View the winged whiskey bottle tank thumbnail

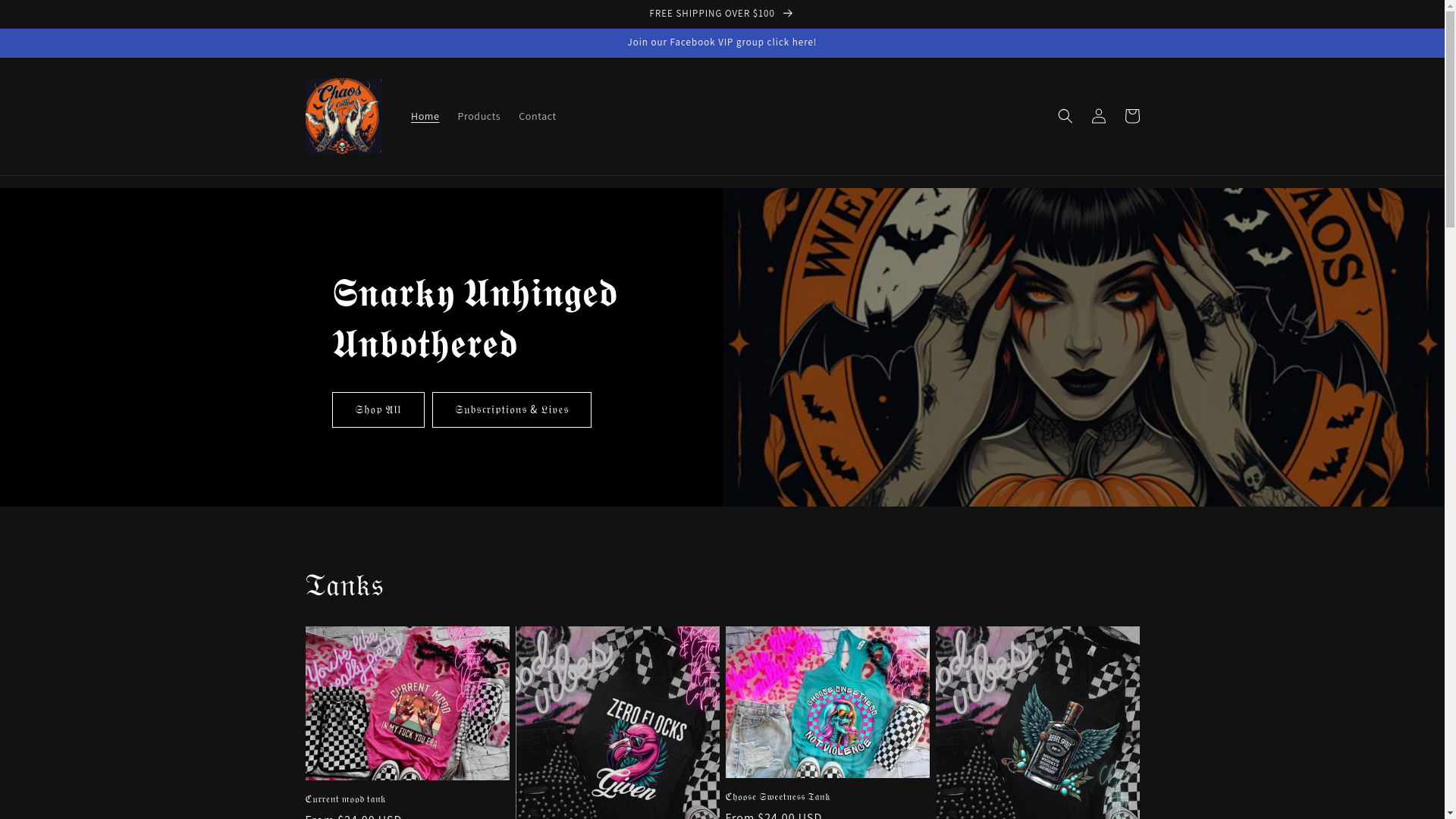pos(1037,723)
